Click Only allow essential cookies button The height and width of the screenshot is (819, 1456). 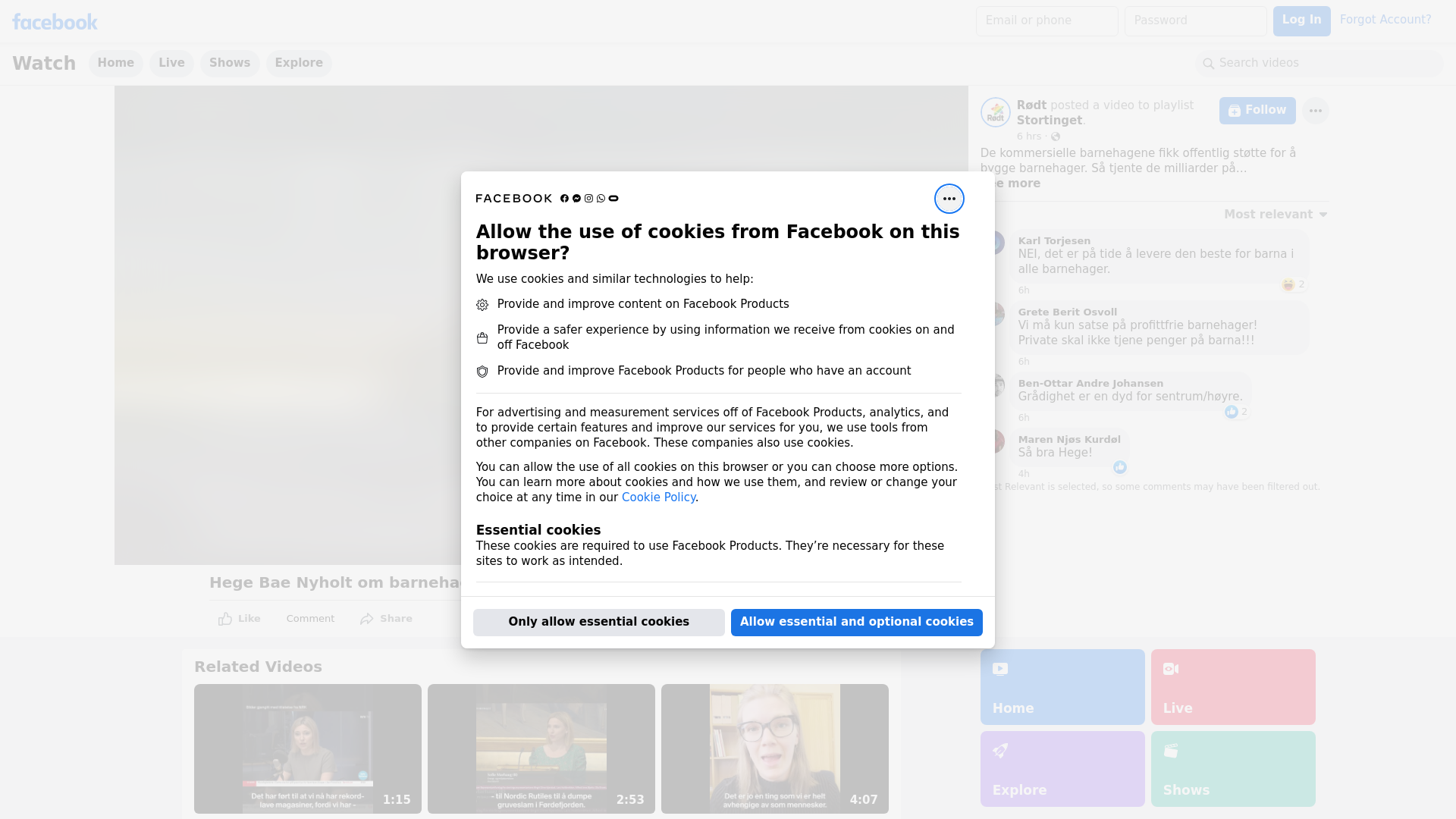598,622
